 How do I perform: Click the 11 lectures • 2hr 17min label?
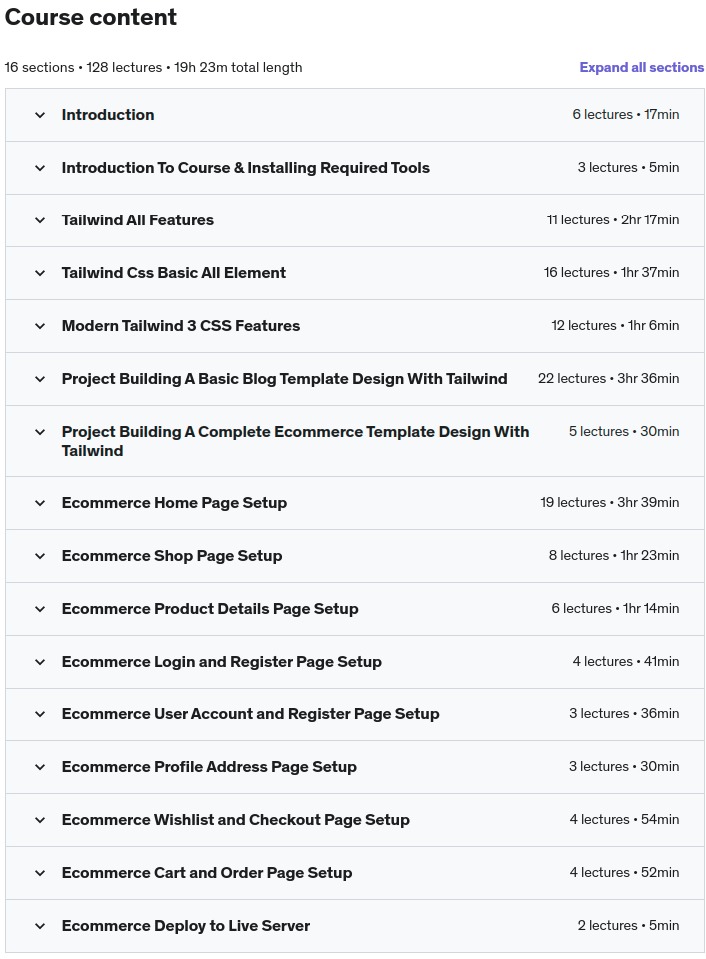612,220
